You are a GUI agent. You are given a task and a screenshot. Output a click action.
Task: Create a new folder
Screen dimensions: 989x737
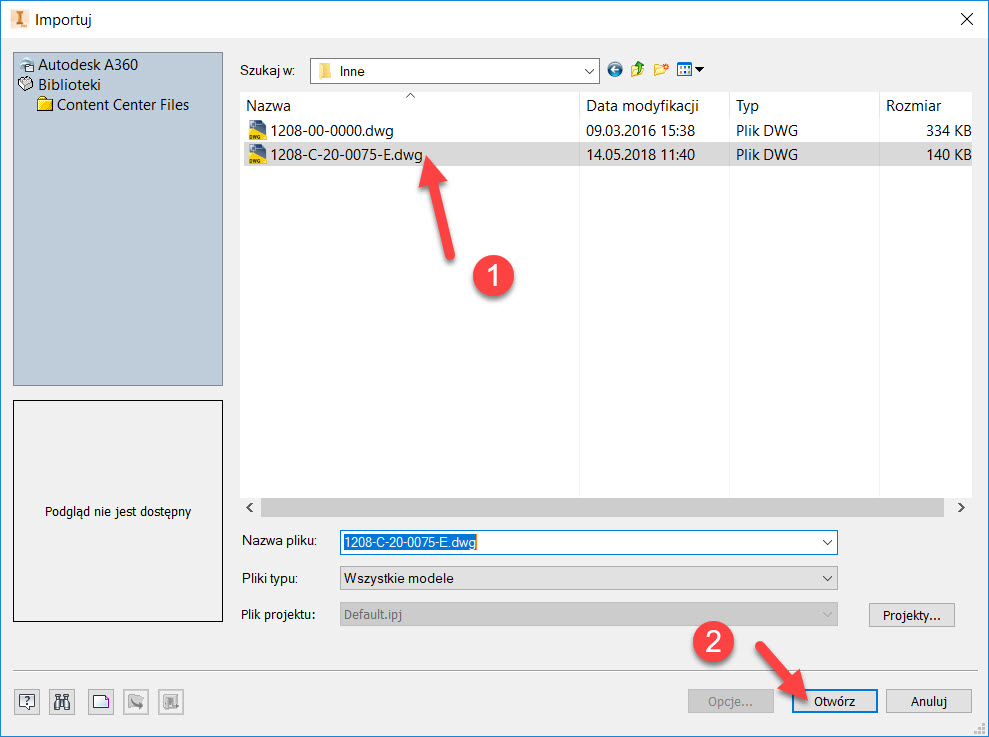click(660, 70)
